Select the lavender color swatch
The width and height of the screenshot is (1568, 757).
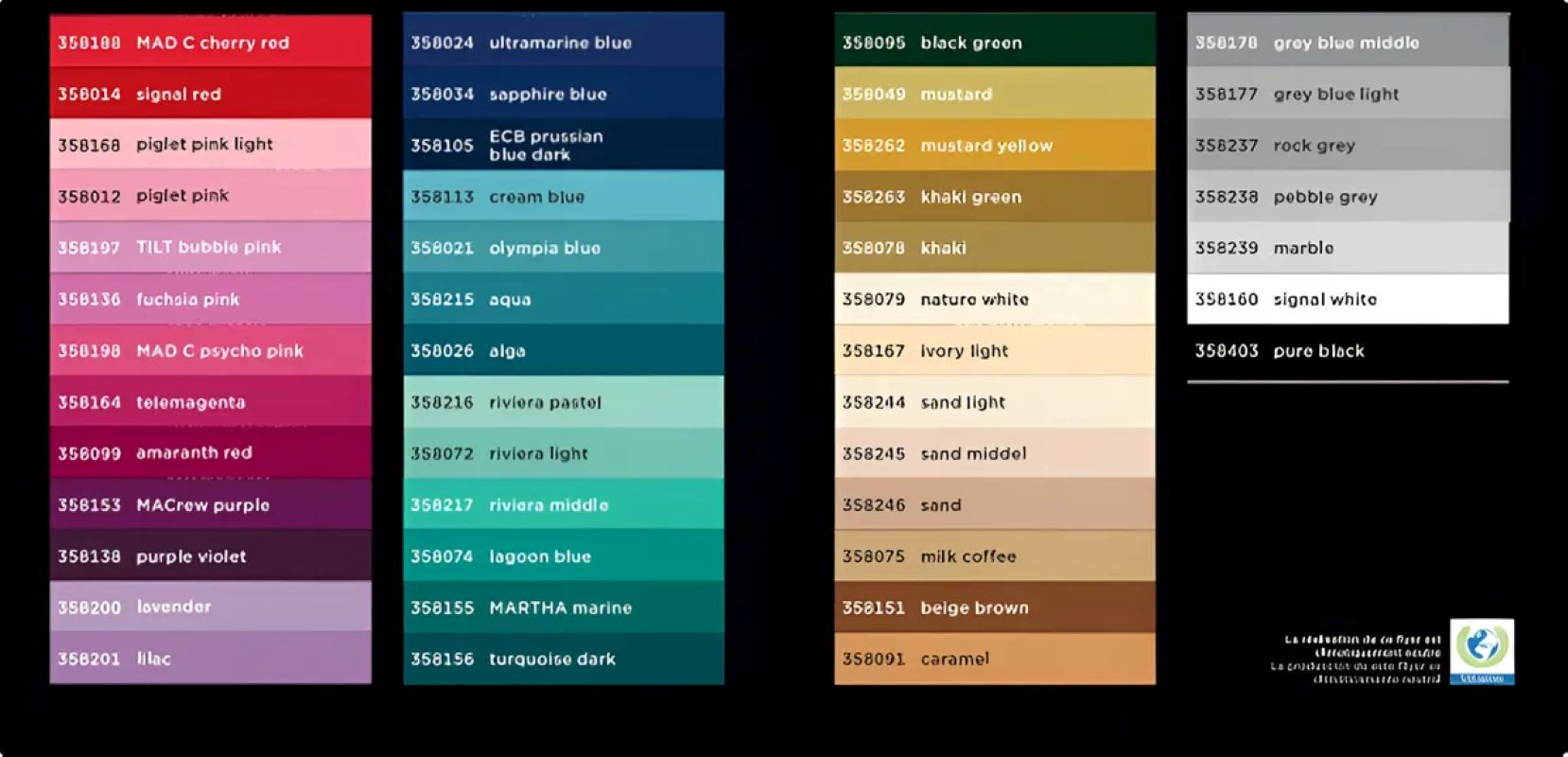pyautogui.click(x=210, y=607)
